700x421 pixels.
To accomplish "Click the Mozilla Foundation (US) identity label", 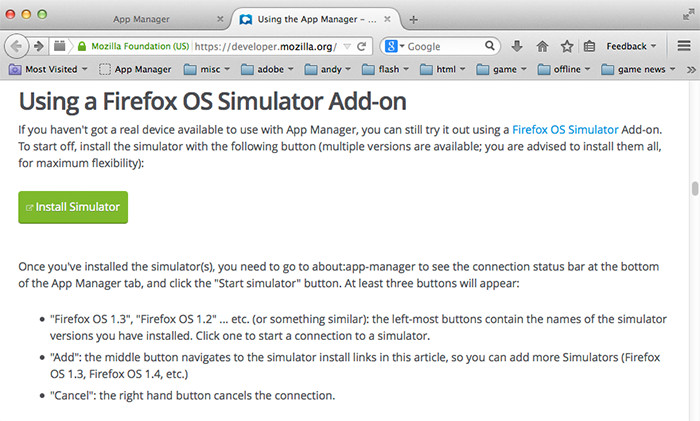I will [140, 46].
